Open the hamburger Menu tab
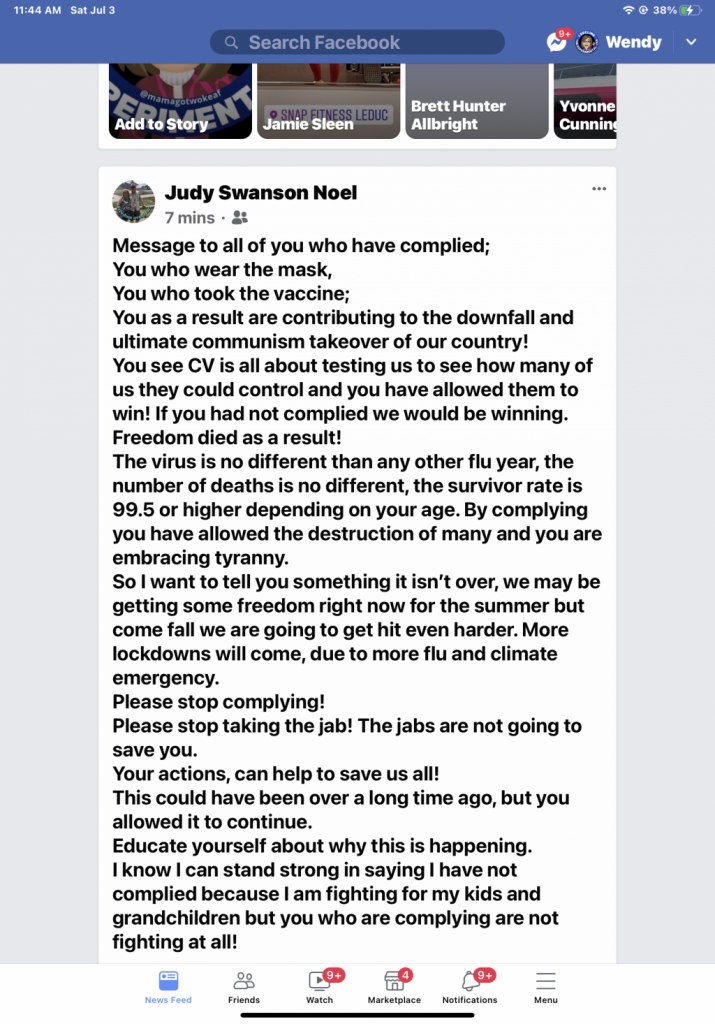 [x=545, y=985]
